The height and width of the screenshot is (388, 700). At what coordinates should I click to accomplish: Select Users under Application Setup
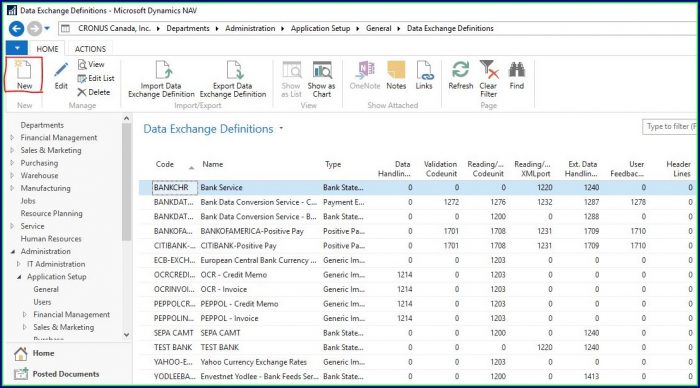[42, 302]
